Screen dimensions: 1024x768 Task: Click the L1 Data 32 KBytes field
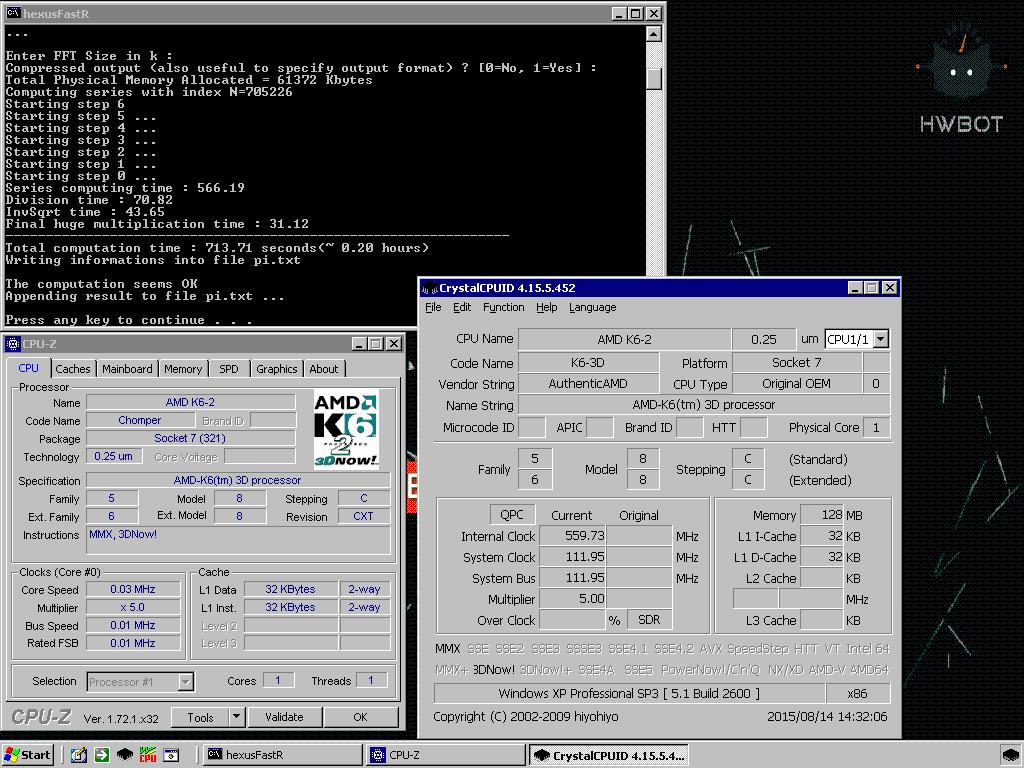[290, 589]
